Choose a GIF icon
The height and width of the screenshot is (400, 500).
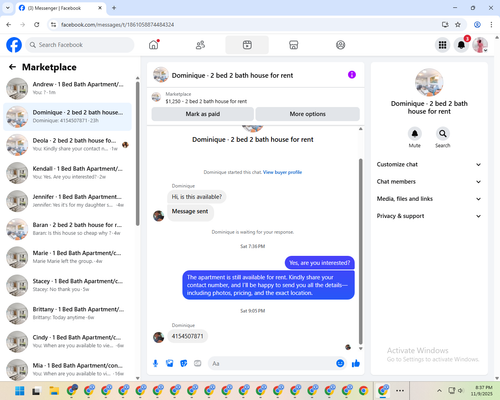point(198,363)
